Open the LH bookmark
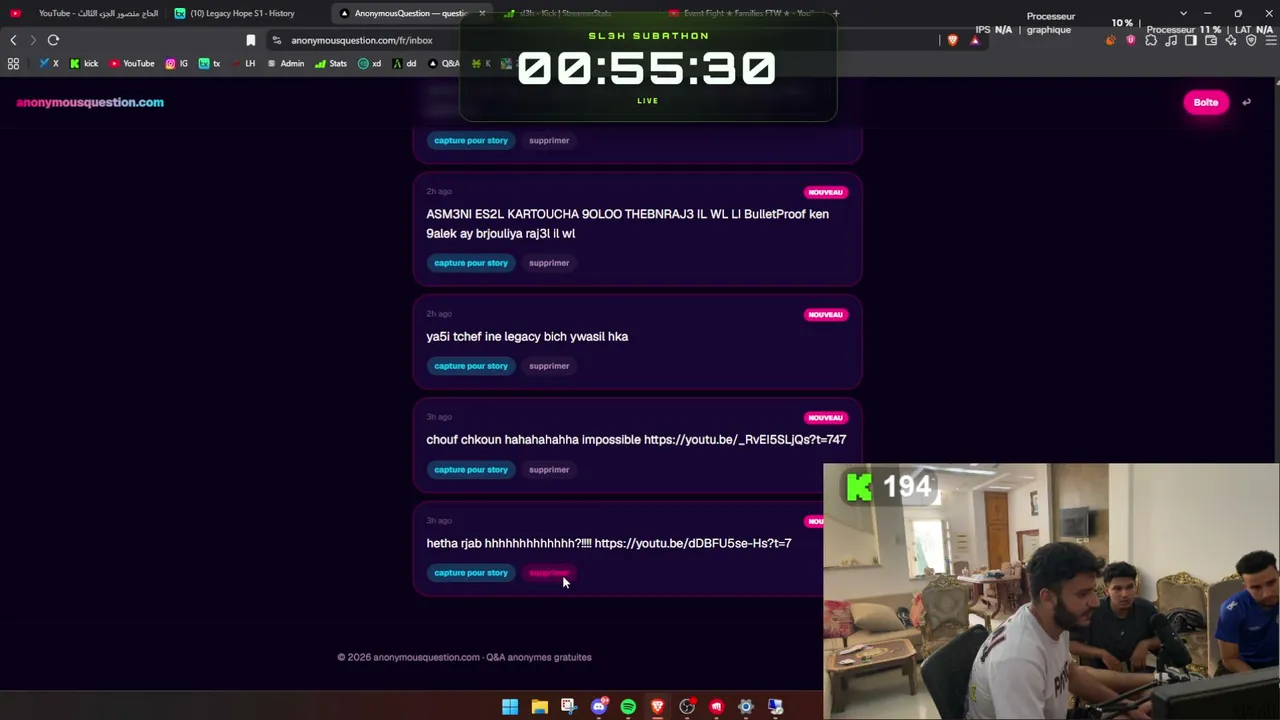 243,63
